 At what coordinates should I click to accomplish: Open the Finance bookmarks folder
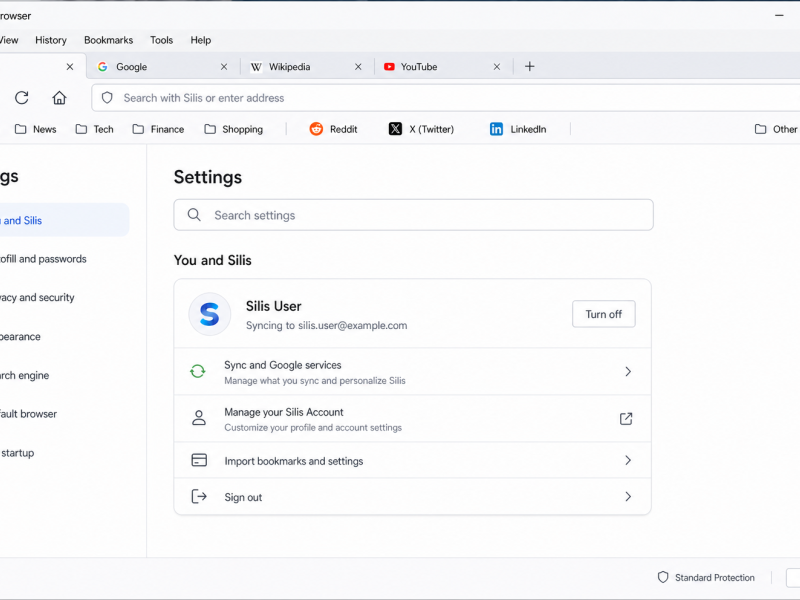click(159, 129)
